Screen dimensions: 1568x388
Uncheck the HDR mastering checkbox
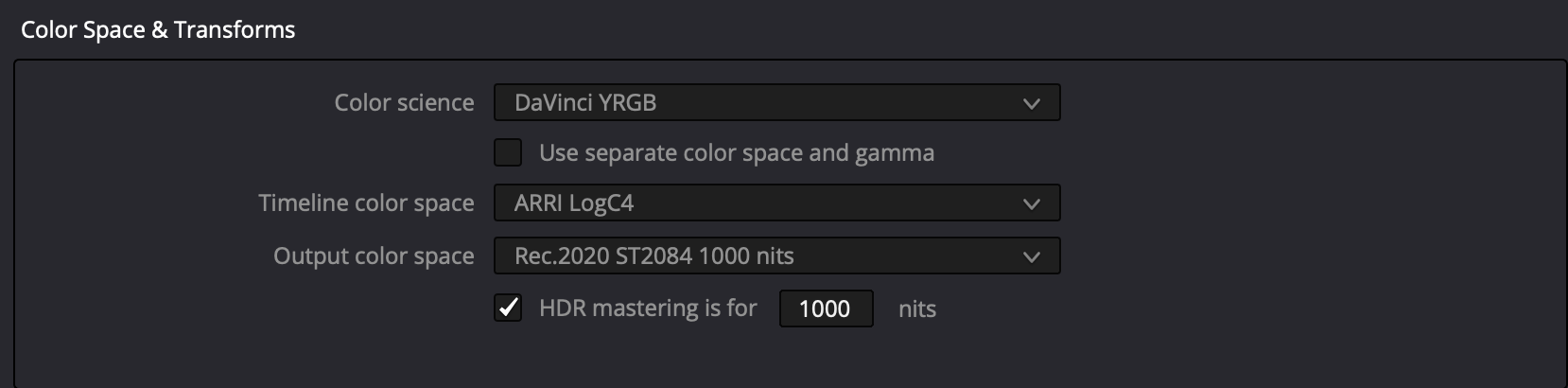[x=508, y=308]
